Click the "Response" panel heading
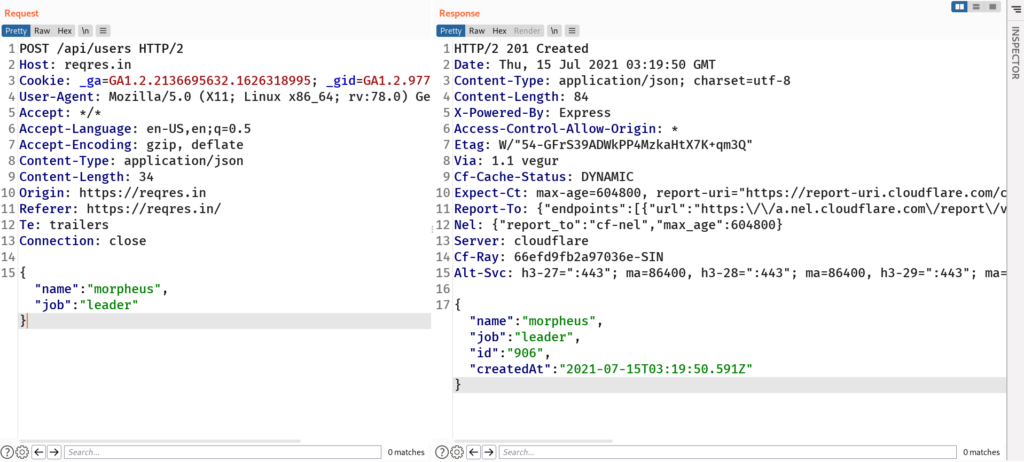Image resolution: width=1024 pixels, height=462 pixels. [459, 13]
